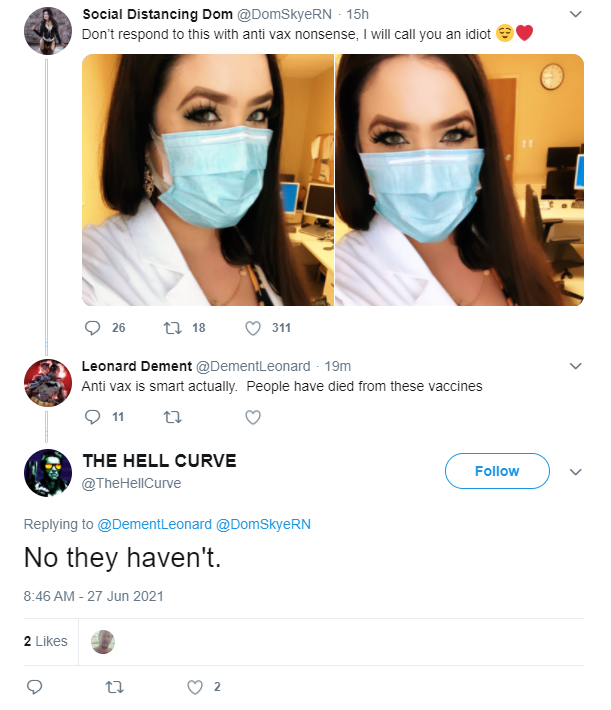
Task: Open @DementLeonard mention in Replying to
Action: [x=154, y=524]
